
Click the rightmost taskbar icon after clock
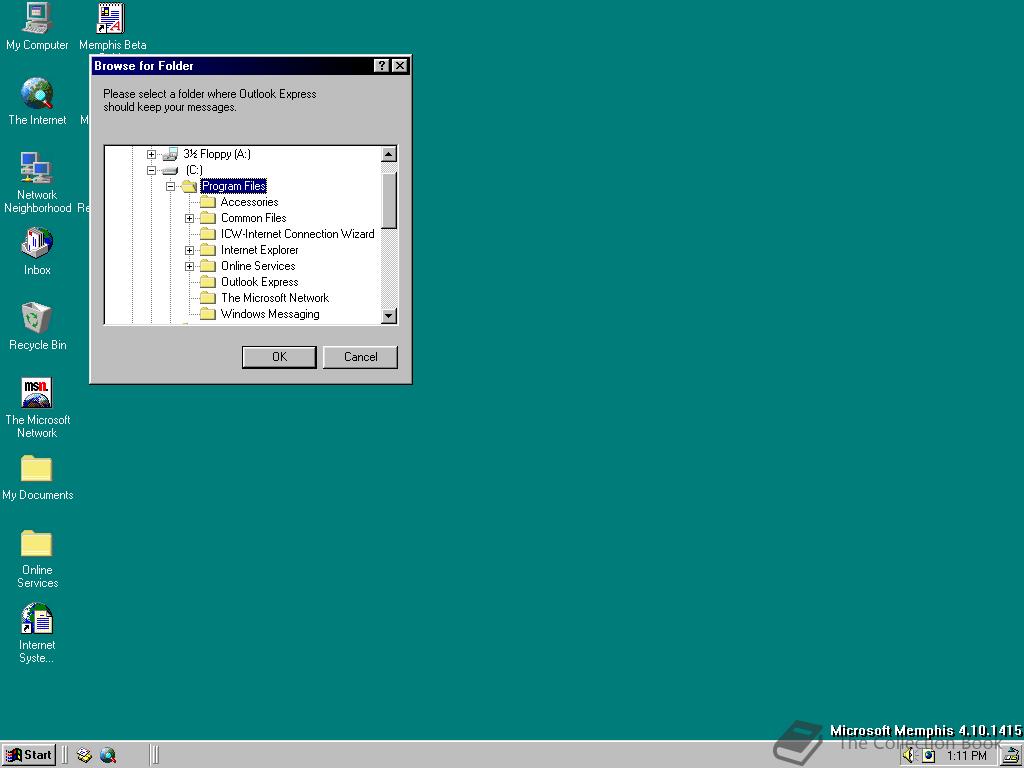tap(1013, 756)
